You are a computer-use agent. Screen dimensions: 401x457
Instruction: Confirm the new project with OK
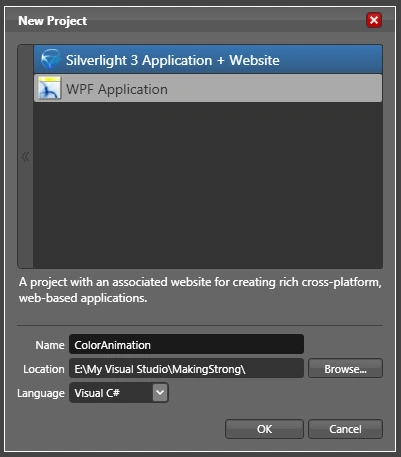(264, 429)
